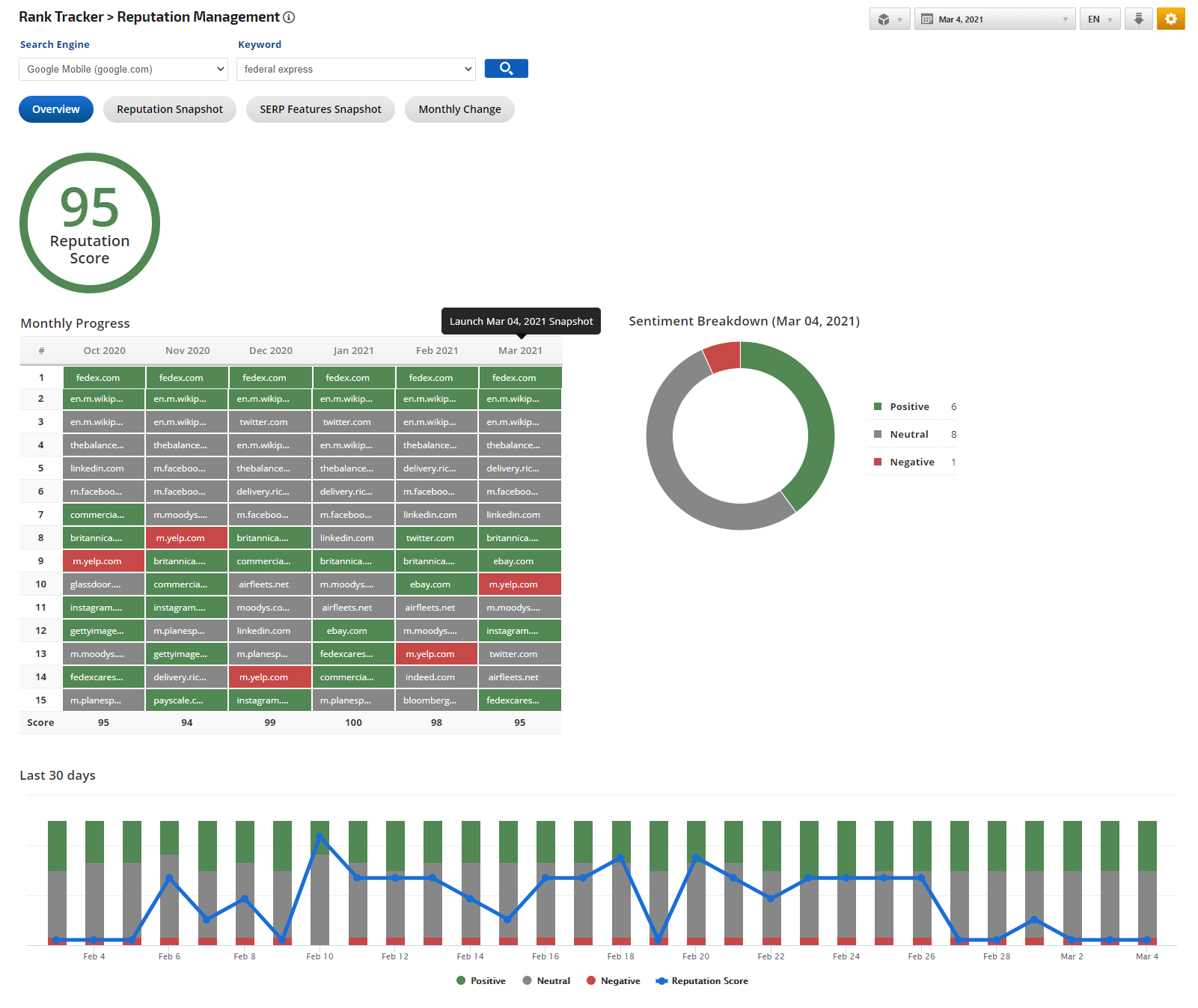This screenshot has height=1008, width=1198.
Task: Toggle Positive series in chart legend
Action: point(480,981)
